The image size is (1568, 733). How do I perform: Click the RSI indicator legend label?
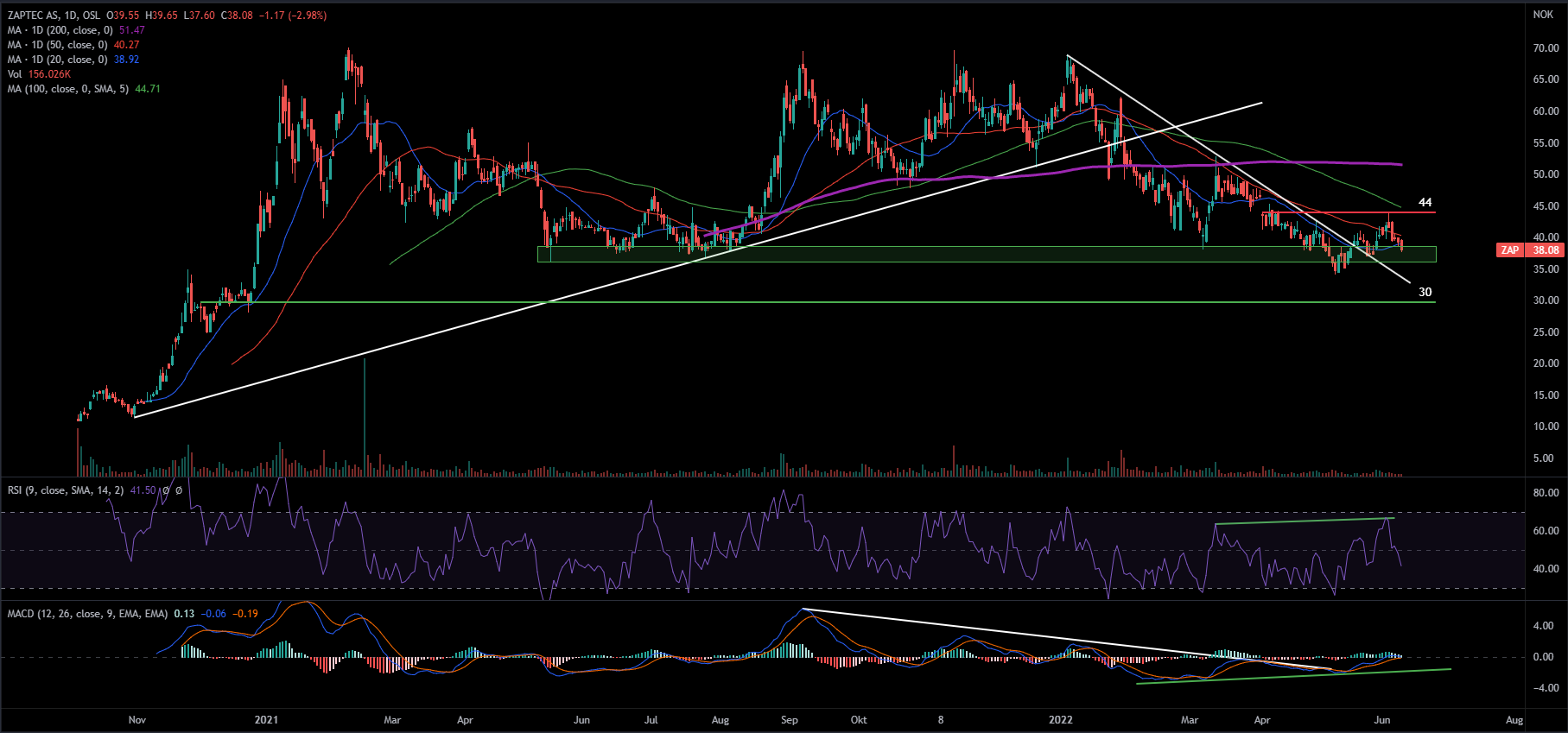click(x=65, y=490)
